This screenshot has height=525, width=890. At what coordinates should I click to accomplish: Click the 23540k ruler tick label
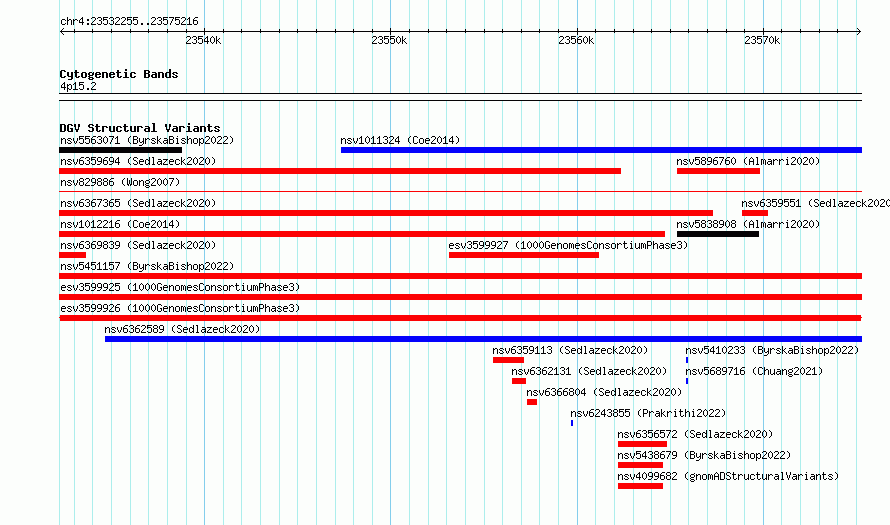click(x=203, y=40)
